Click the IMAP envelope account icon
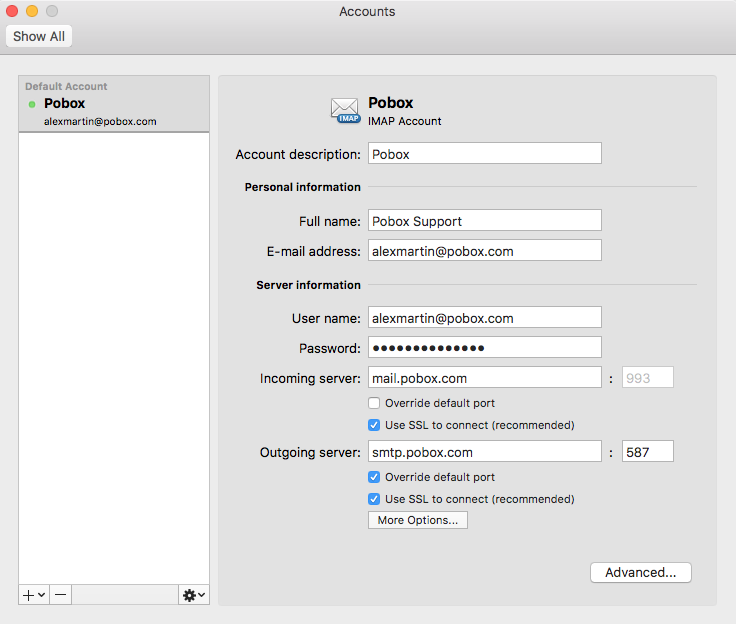The height and width of the screenshot is (624, 736). [x=345, y=111]
